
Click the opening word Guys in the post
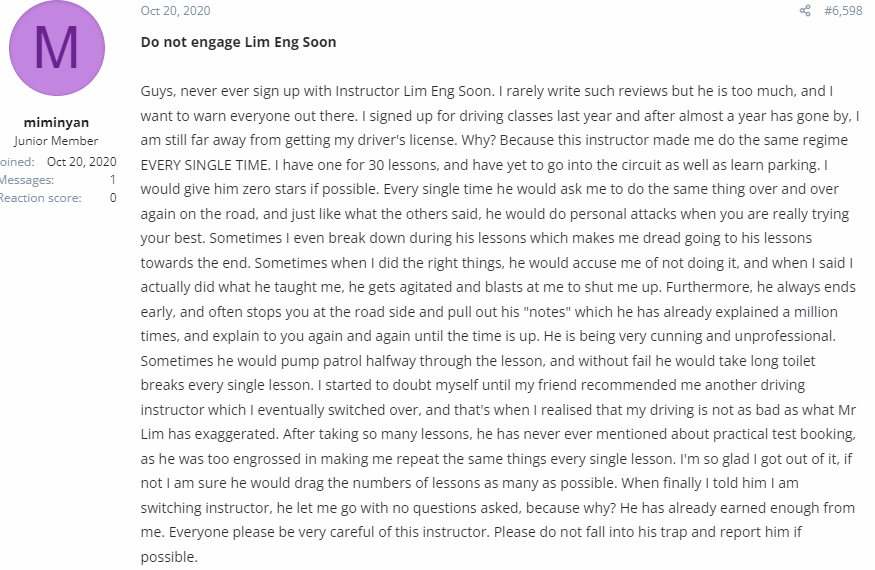[x=157, y=92]
